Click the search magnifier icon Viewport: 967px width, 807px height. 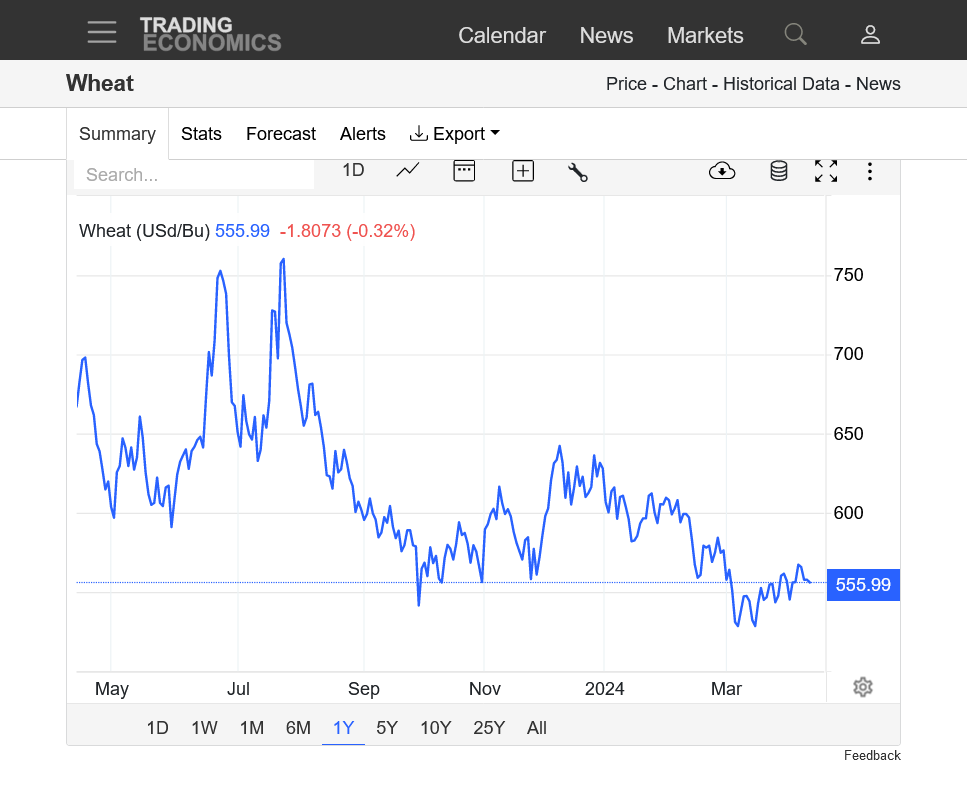pyautogui.click(x=795, y=34)
